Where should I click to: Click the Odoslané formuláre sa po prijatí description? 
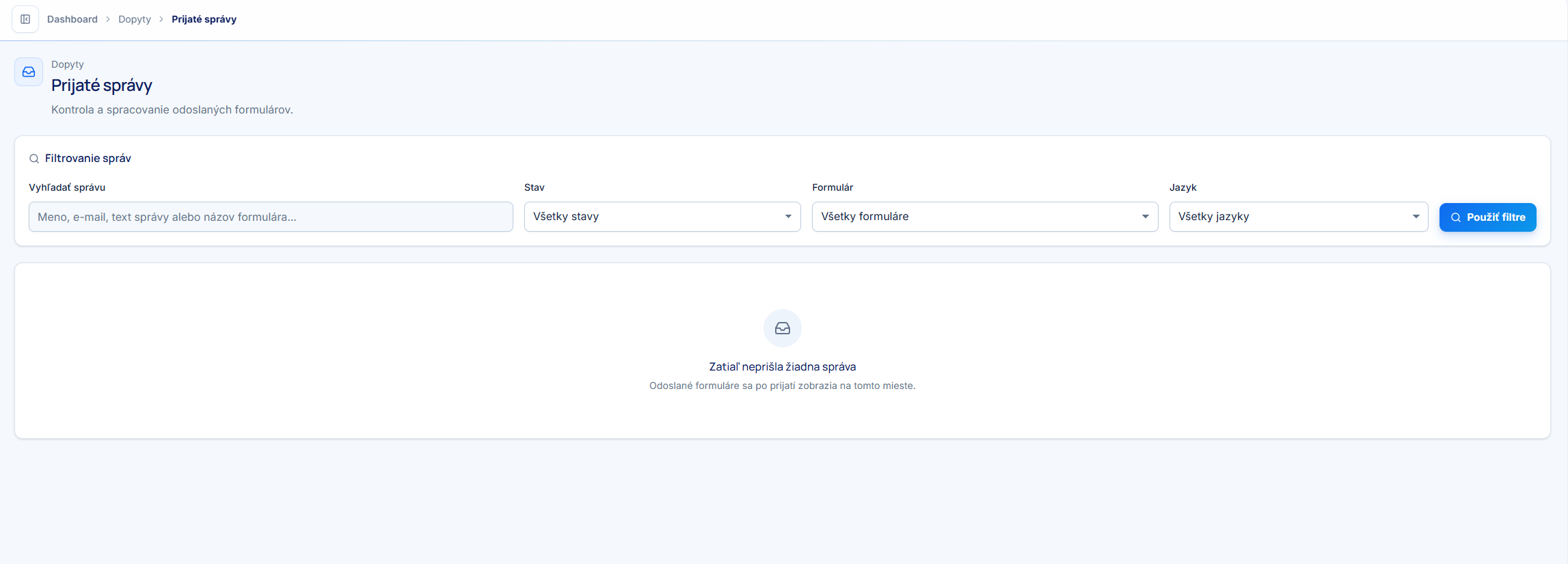click(x=783, y=386)
